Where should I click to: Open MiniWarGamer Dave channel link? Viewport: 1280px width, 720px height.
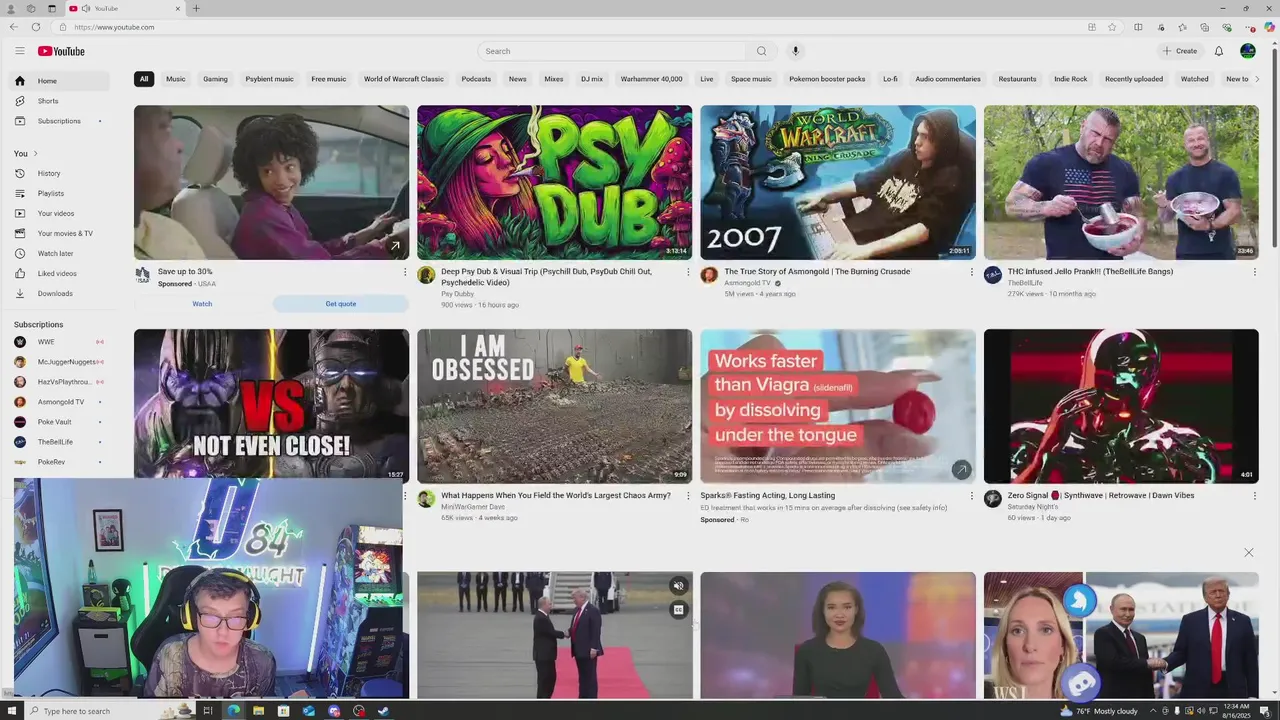pyautogui.click(x=473, y=507)
